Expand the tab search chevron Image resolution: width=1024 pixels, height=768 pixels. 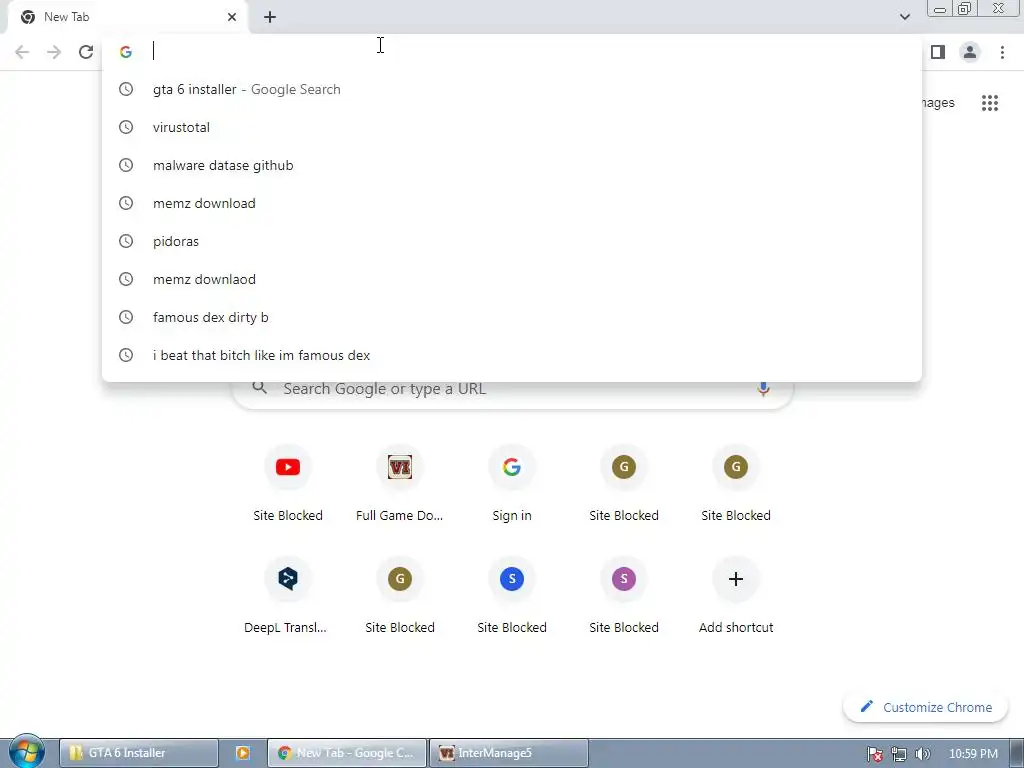tap(904, 17)
